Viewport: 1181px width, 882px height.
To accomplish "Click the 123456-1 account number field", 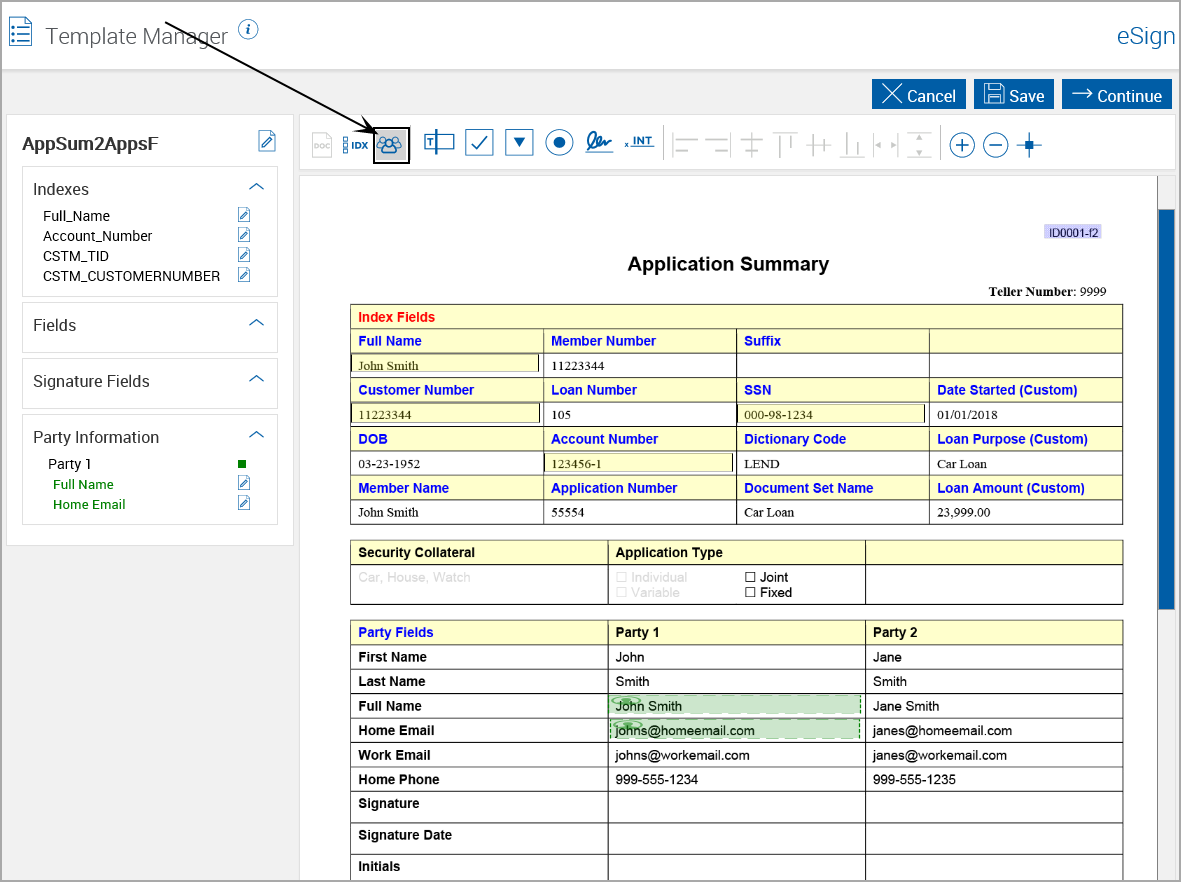I will click(638, 462).
